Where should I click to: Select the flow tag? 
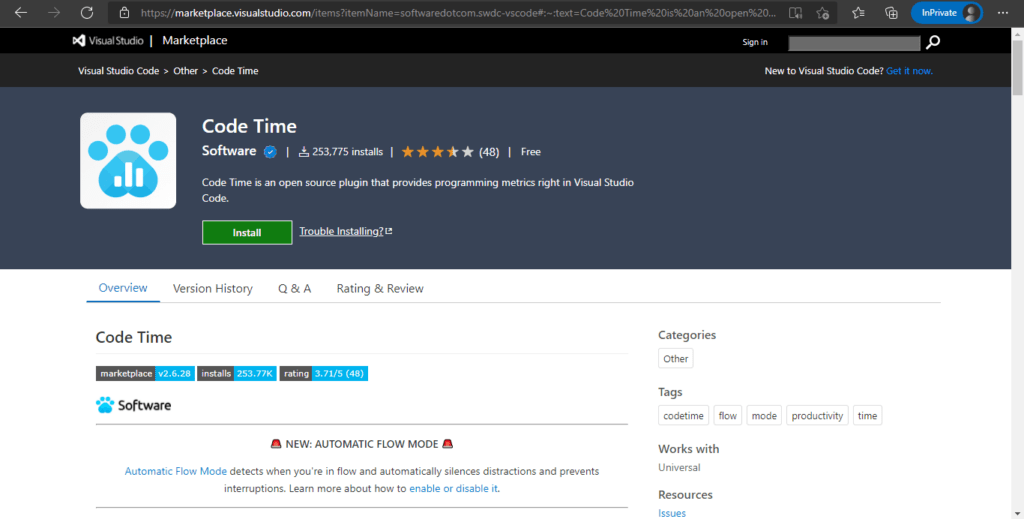coord(728,415)
